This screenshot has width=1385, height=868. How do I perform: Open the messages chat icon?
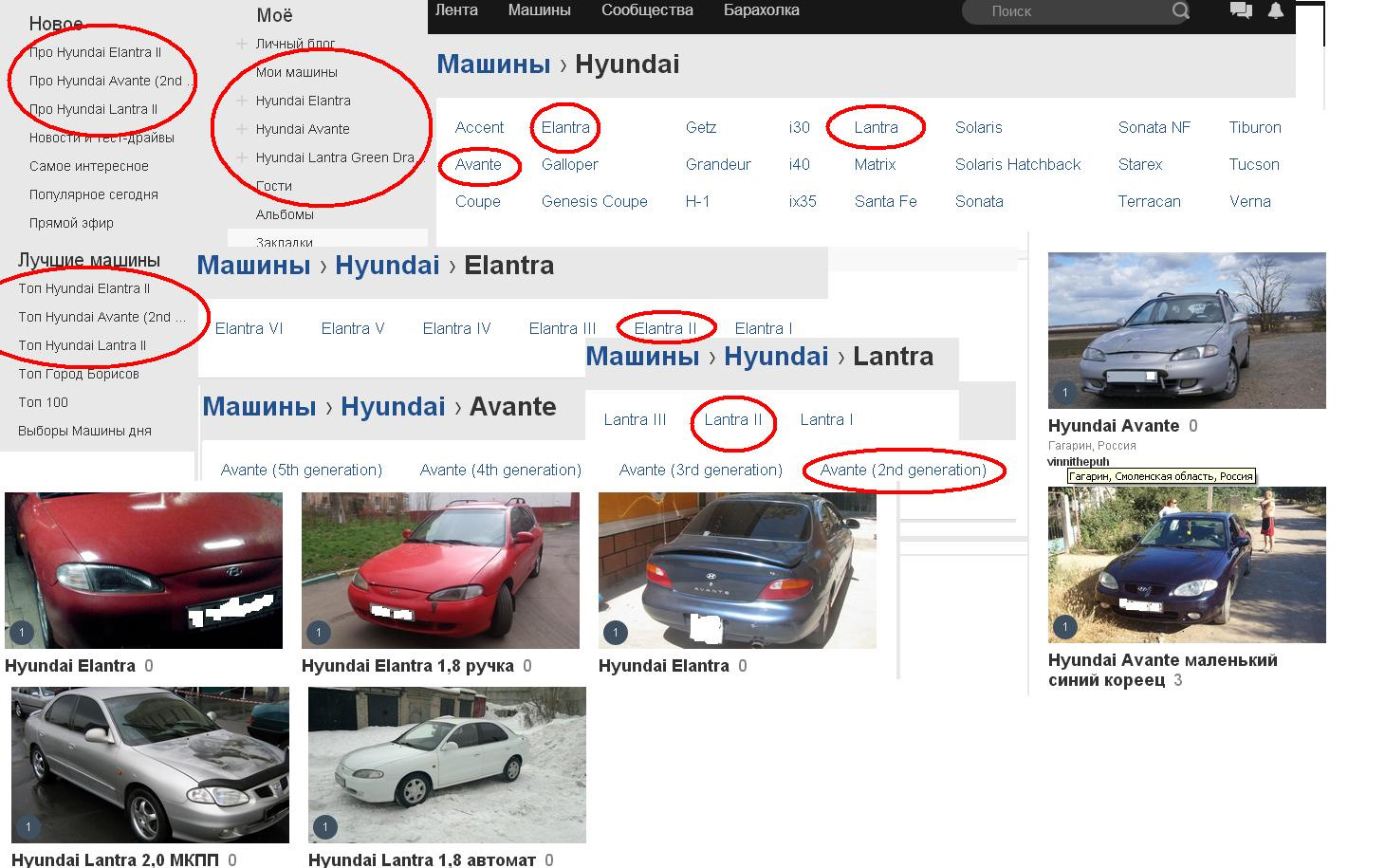tap(1240, 10)
